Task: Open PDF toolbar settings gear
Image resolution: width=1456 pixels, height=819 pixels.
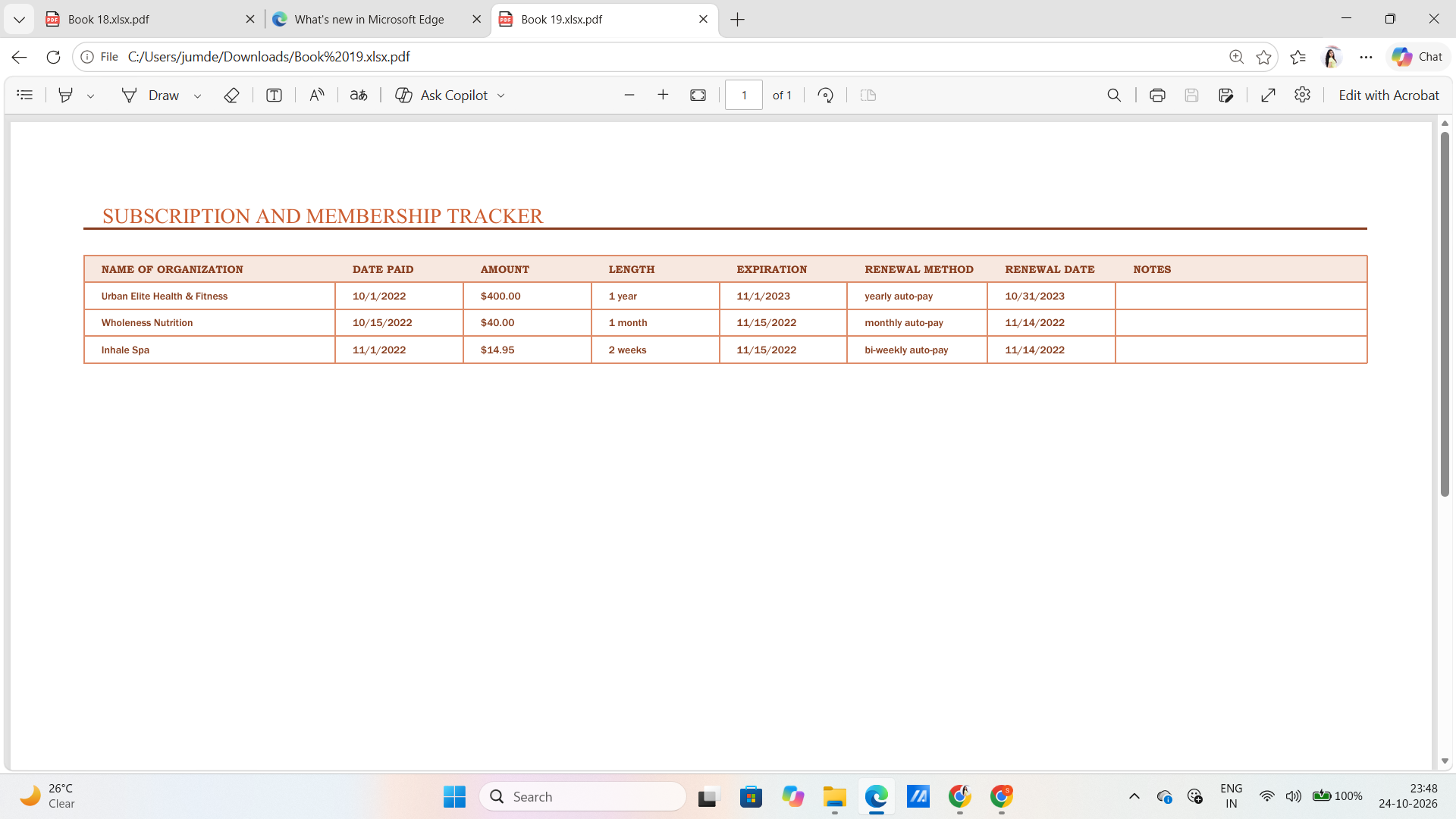Action: pyautogui.click(x=1303, y=95)
